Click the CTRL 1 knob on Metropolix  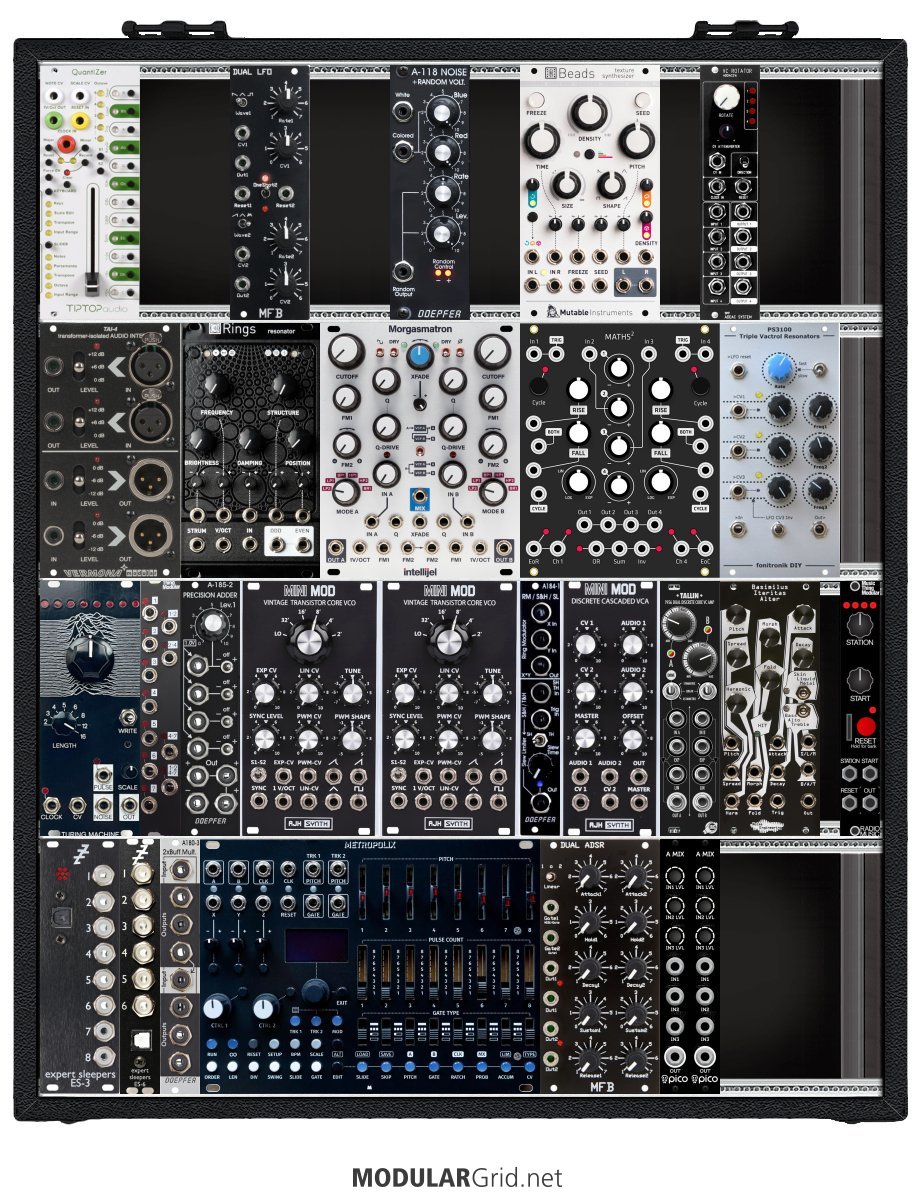click(217, 1006)
